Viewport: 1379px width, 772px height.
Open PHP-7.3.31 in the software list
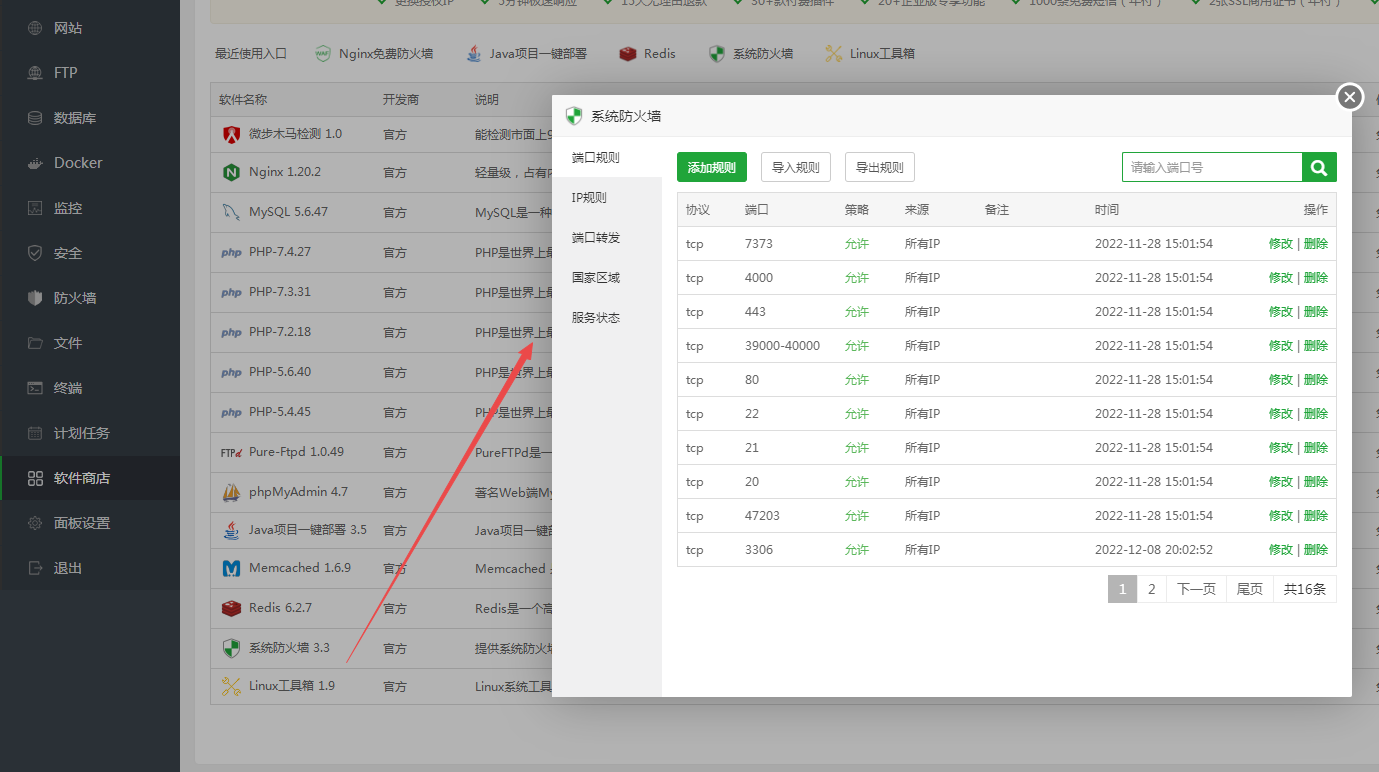(x=280, y=292)
